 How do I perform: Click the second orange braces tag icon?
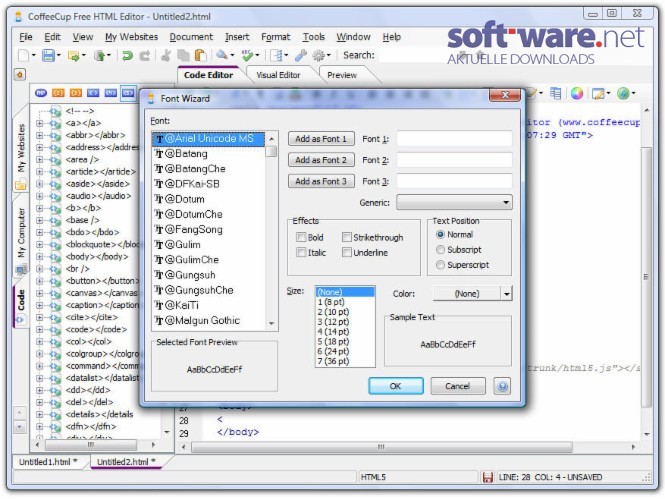(x=75, y=92)
